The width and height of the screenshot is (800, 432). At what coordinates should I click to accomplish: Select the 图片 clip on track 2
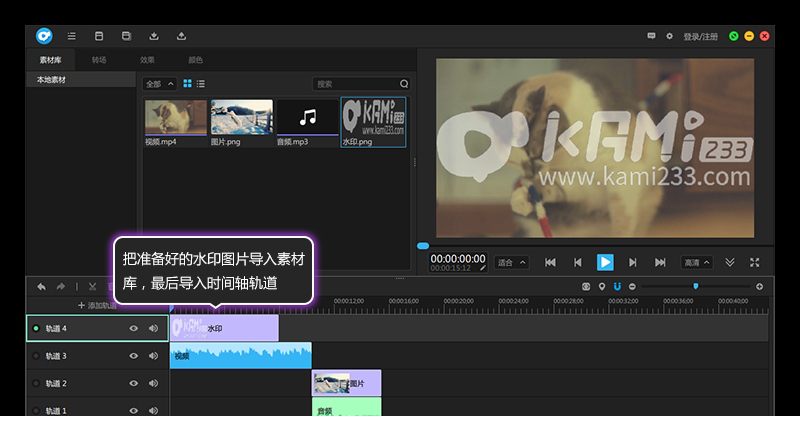click(x=346, y=383)
